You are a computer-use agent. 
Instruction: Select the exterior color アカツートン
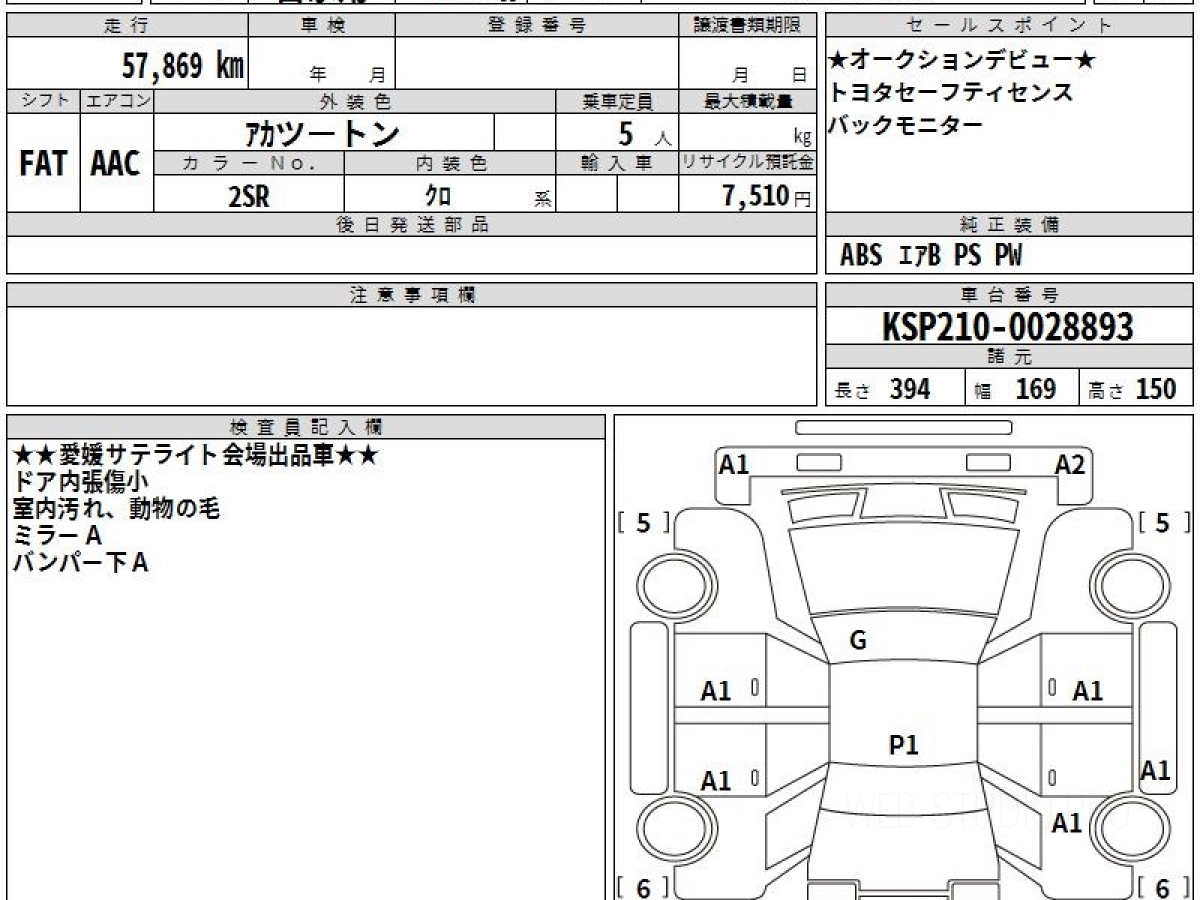pos(322,133)
